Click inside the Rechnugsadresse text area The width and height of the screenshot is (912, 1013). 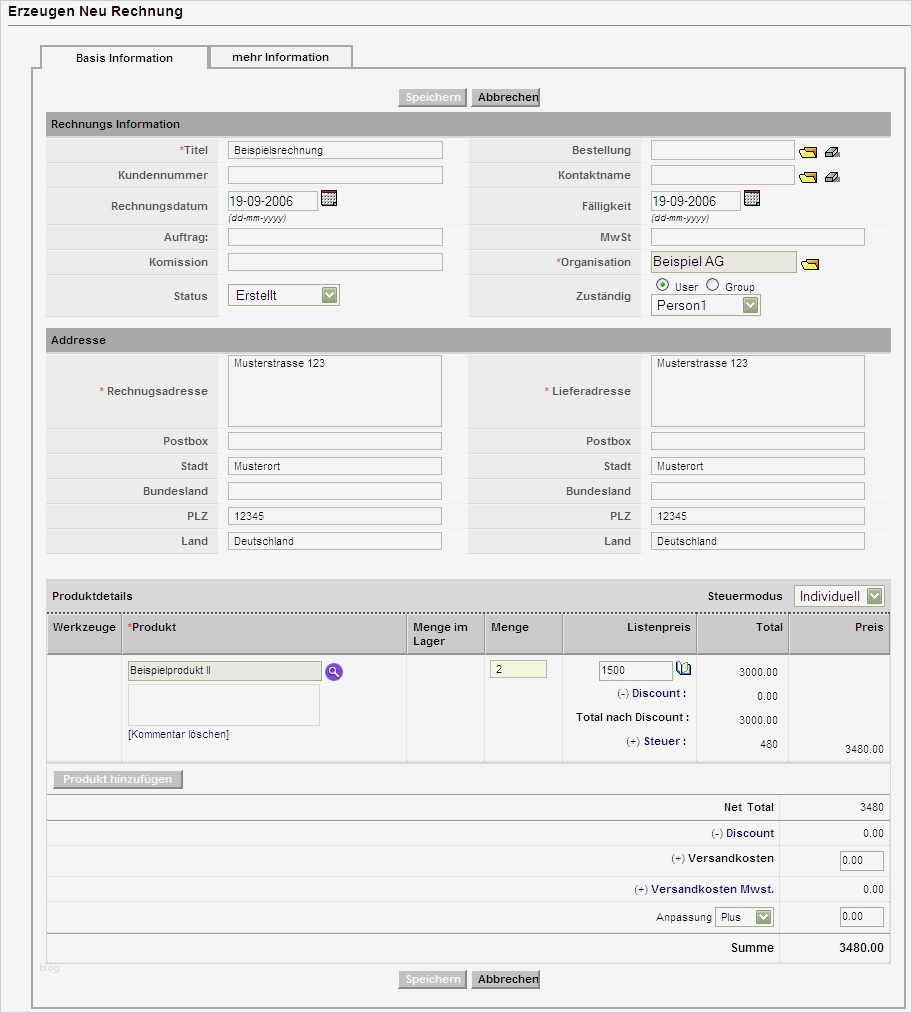click(335, 391)
